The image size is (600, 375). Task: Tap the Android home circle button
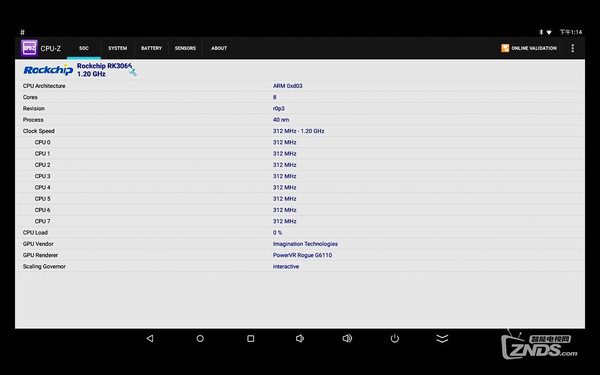(x=200, y=338)
